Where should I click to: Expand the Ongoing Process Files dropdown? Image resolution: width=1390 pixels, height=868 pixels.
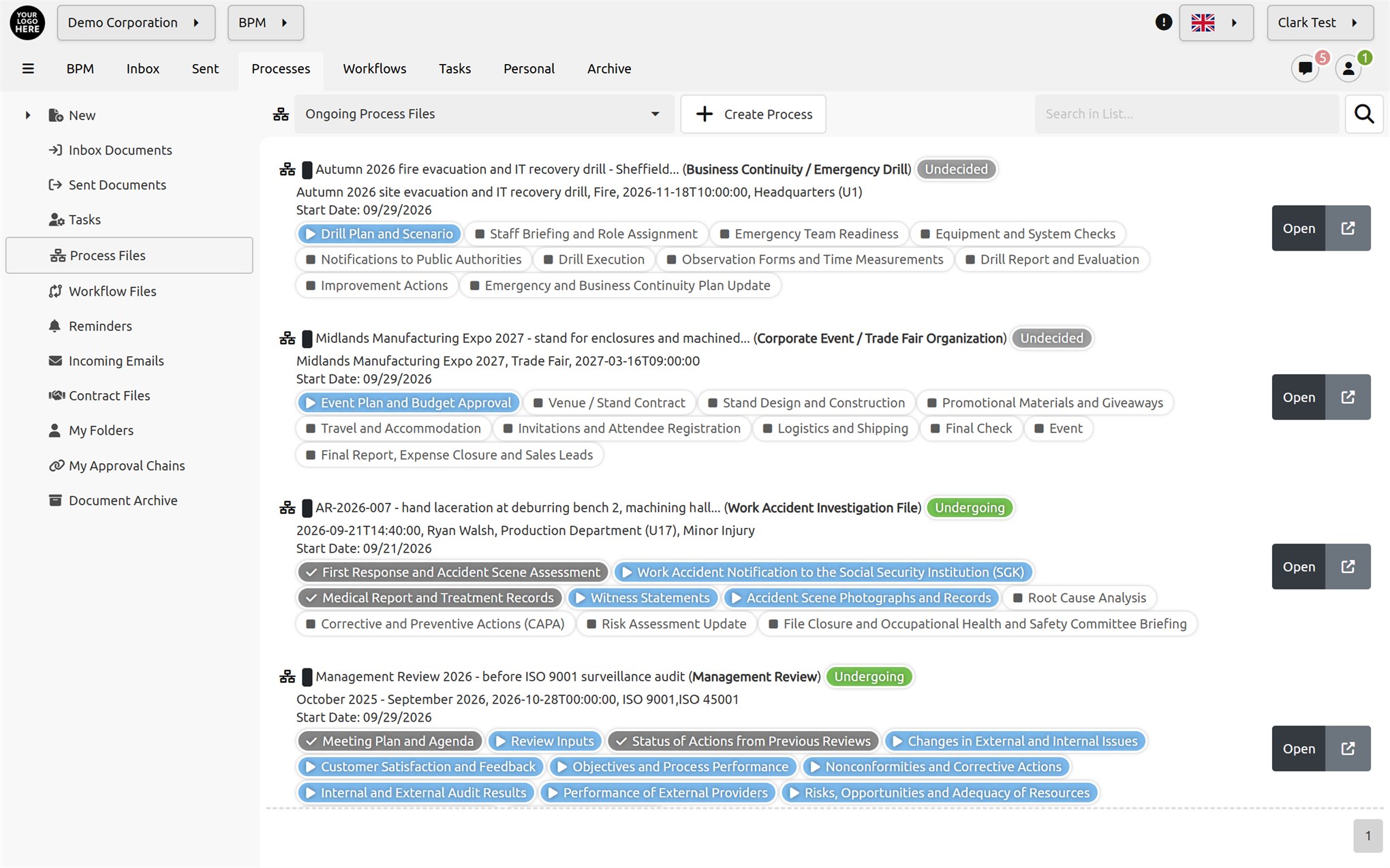[x=484, y=114]
